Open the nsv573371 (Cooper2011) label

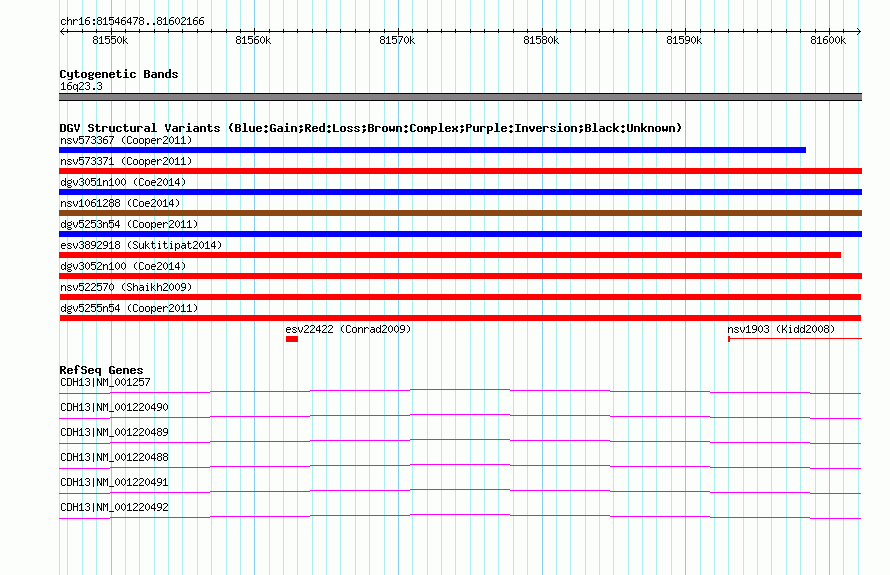[x=126, y=161]
